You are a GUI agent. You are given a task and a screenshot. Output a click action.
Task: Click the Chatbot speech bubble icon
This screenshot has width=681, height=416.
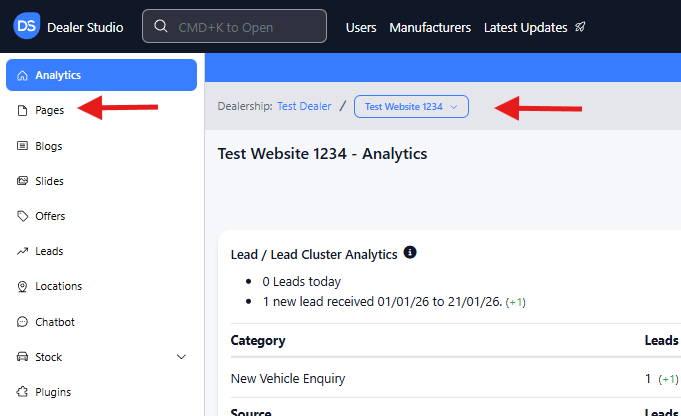pyautogui.click(x=23, y=322)
